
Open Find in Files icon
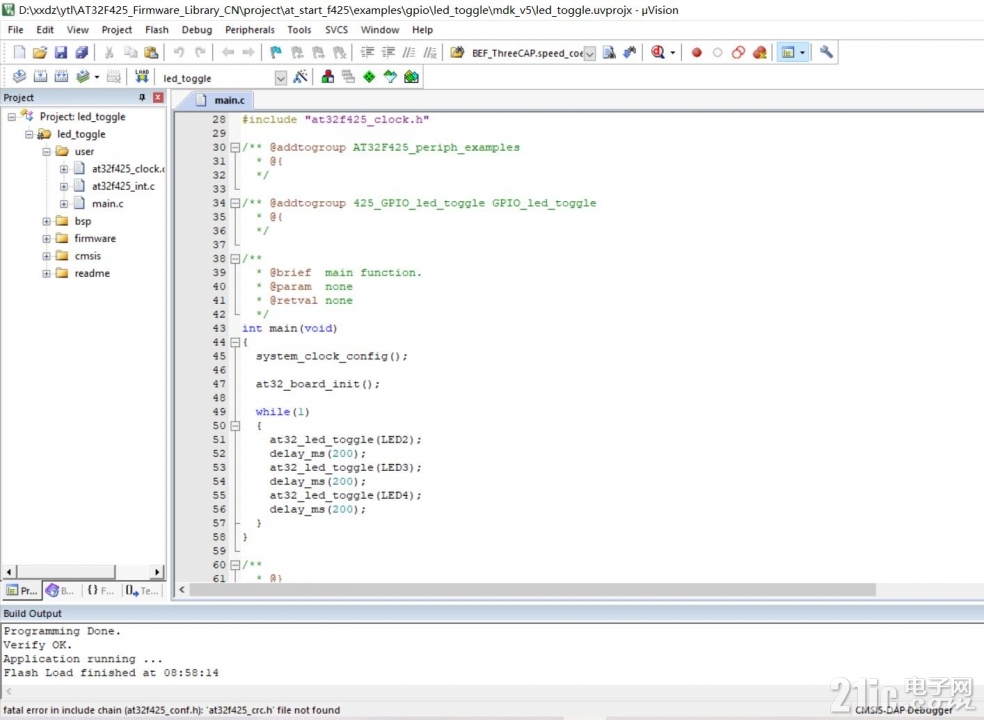point(457,53)
